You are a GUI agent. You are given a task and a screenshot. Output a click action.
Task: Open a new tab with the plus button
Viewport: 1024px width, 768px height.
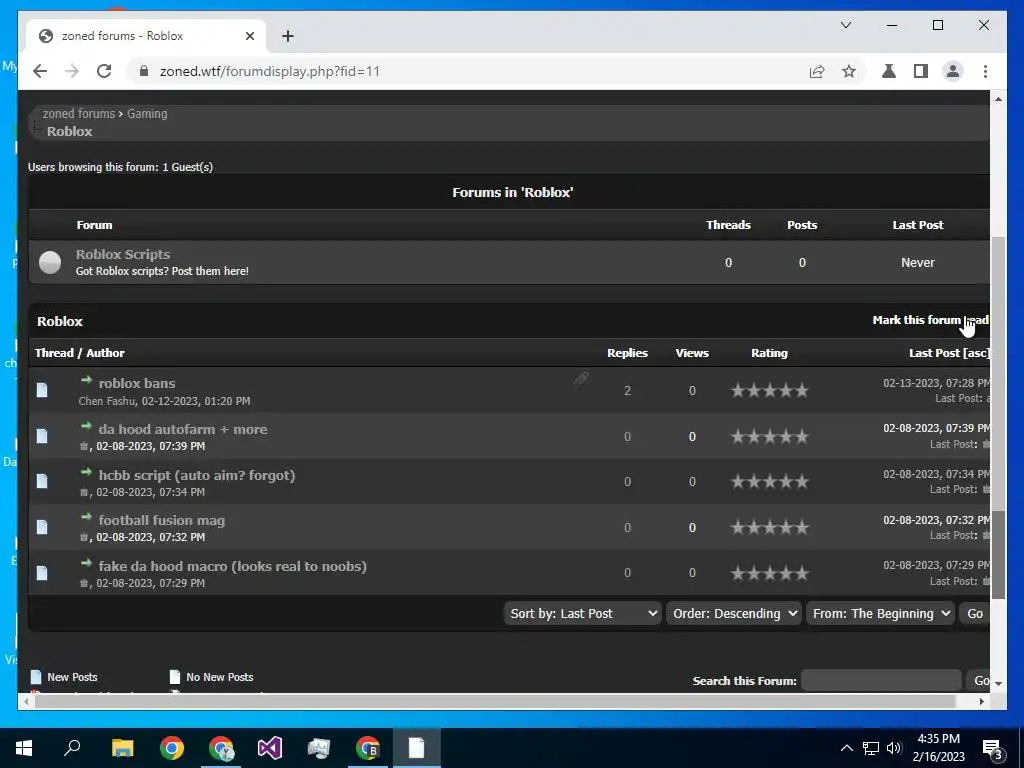(x=288, y=36)
